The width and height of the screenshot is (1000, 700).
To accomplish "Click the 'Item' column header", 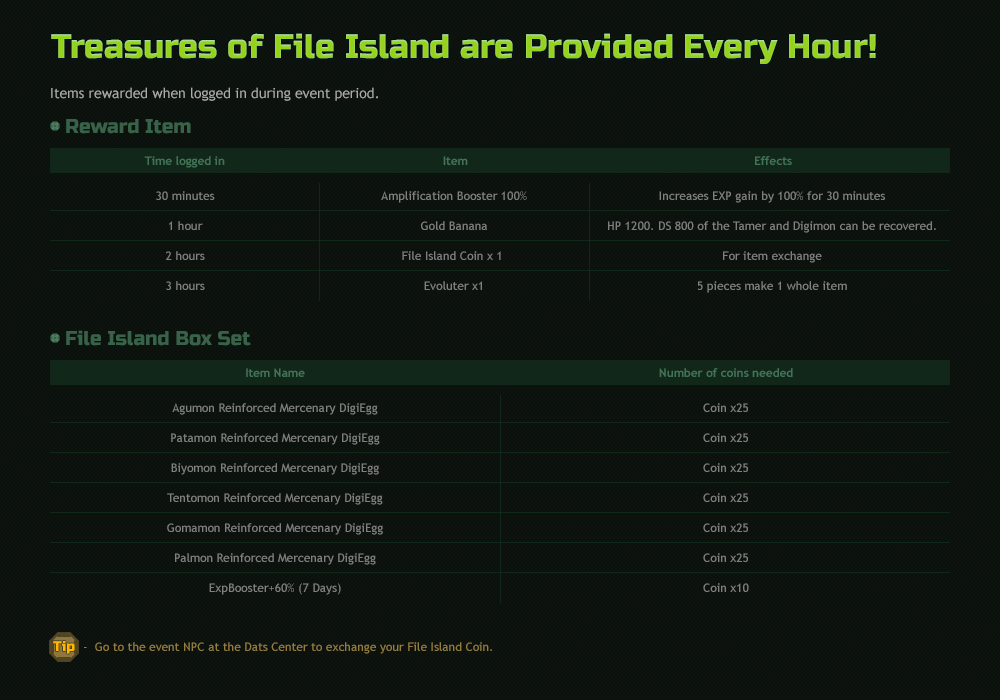I will click(455, 161).
